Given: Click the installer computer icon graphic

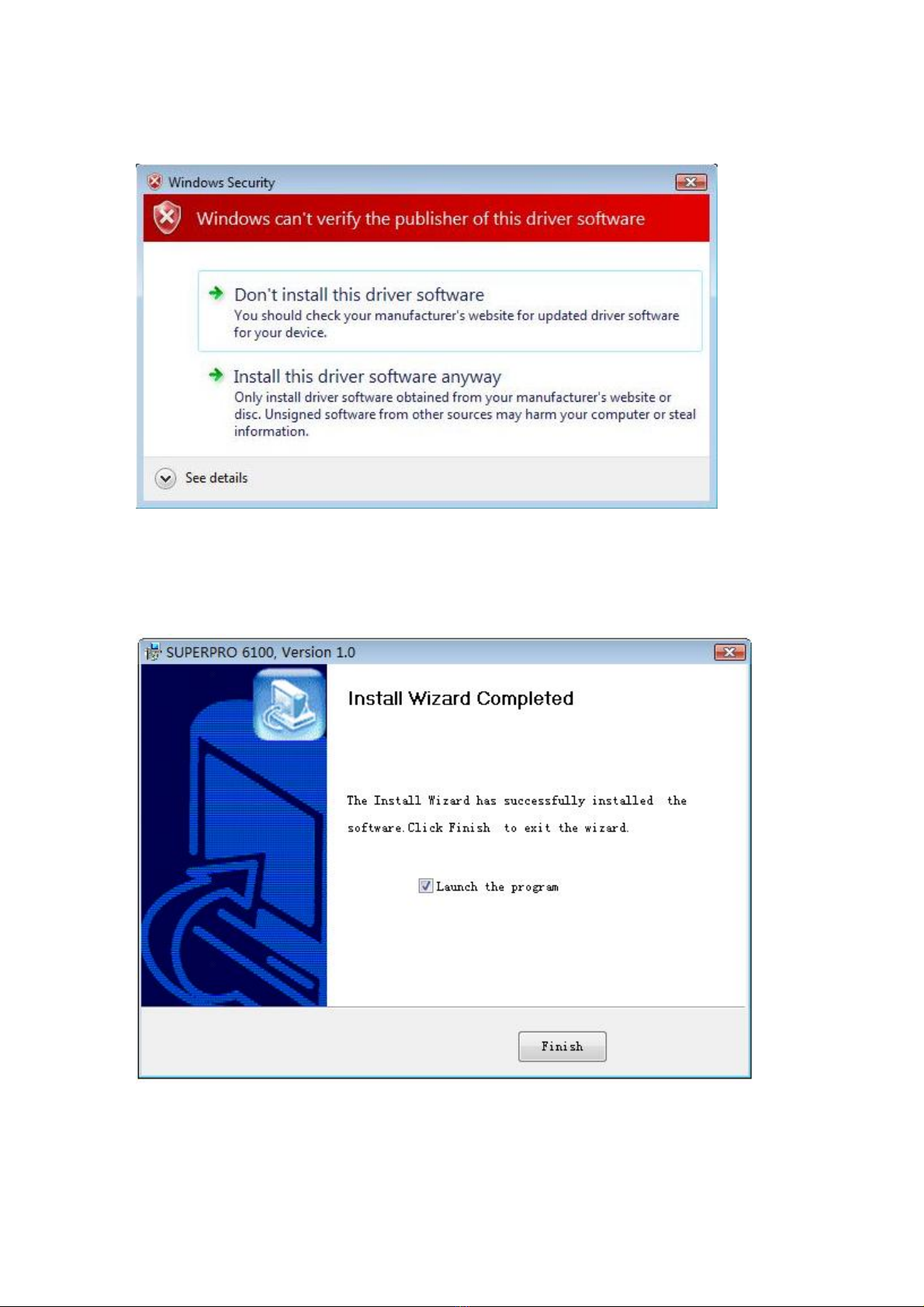Looking at the screenshot, I should (289, 706).
